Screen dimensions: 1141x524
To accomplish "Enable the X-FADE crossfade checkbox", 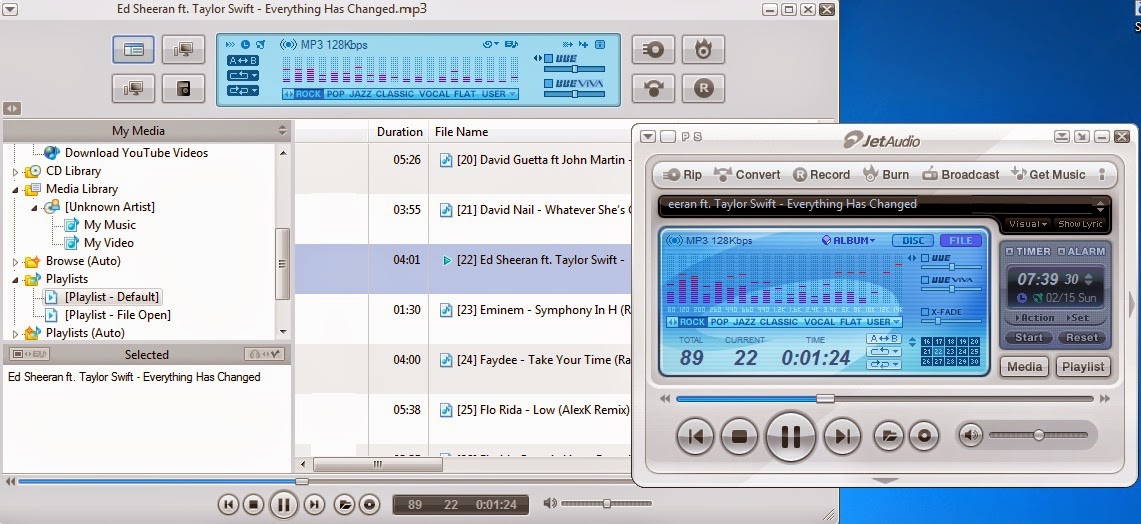I will click(925, 312).
